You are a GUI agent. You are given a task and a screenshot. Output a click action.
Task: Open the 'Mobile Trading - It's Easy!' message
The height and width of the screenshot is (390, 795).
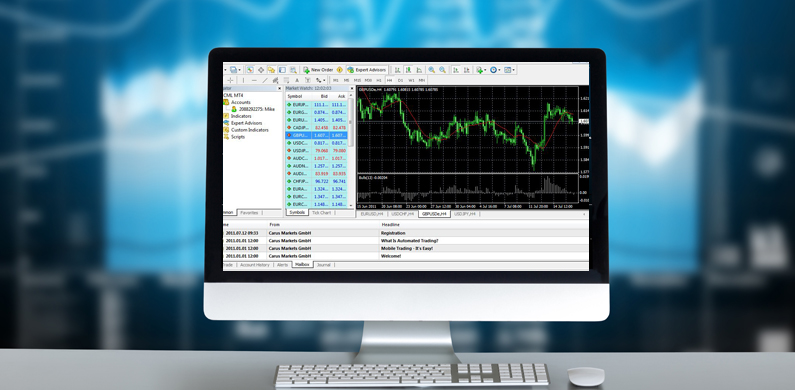407,249
